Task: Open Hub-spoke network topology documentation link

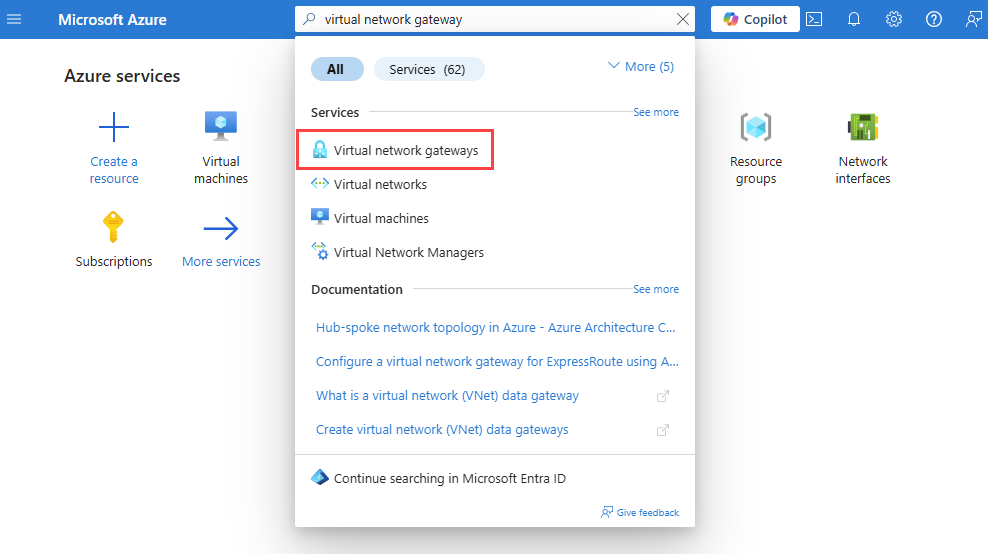Action: click(495, 328)
